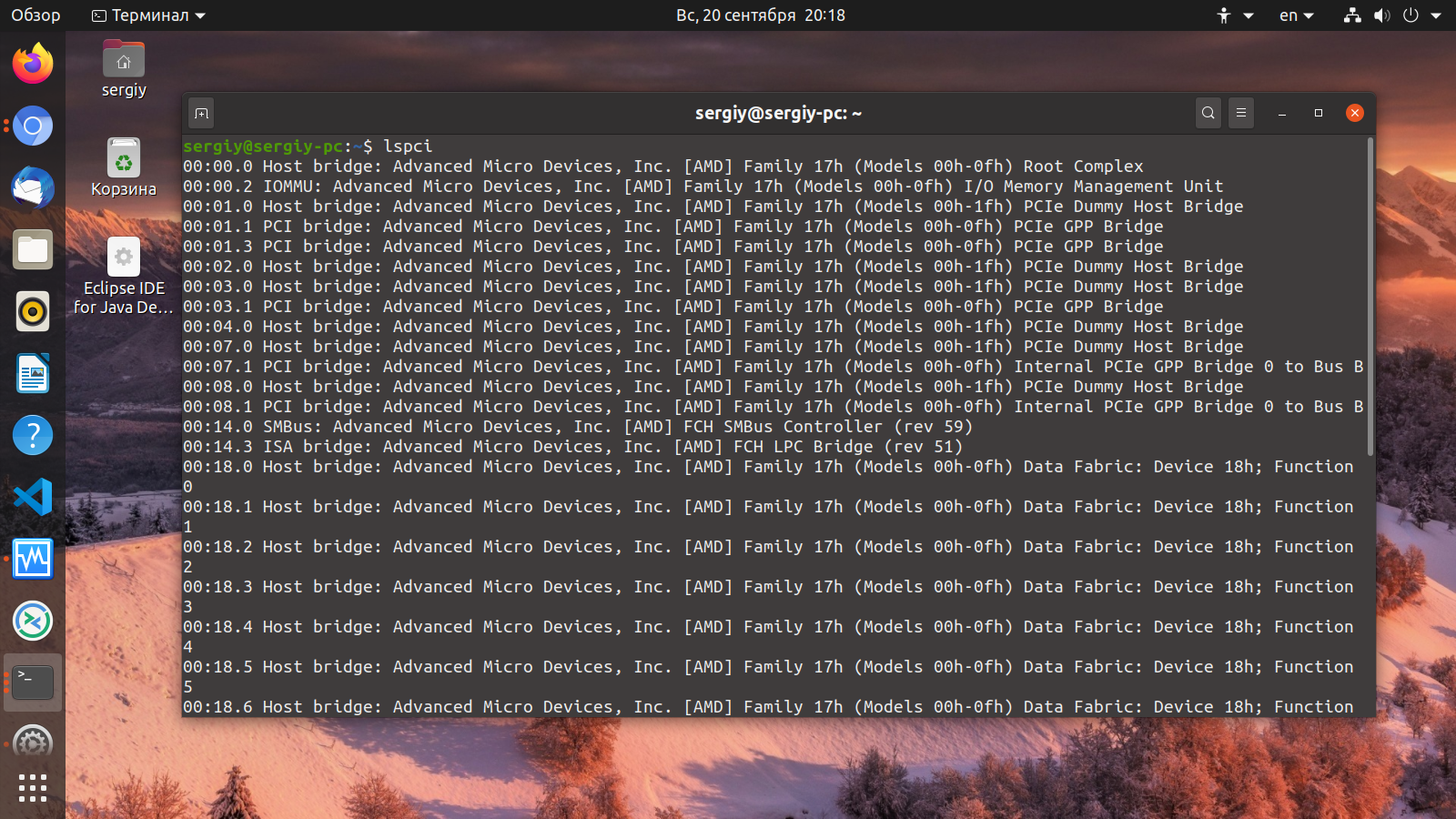Screen dimensions: 1456x819
Task: Open the accessibility menu
Action: click(x=1235, y=15)
